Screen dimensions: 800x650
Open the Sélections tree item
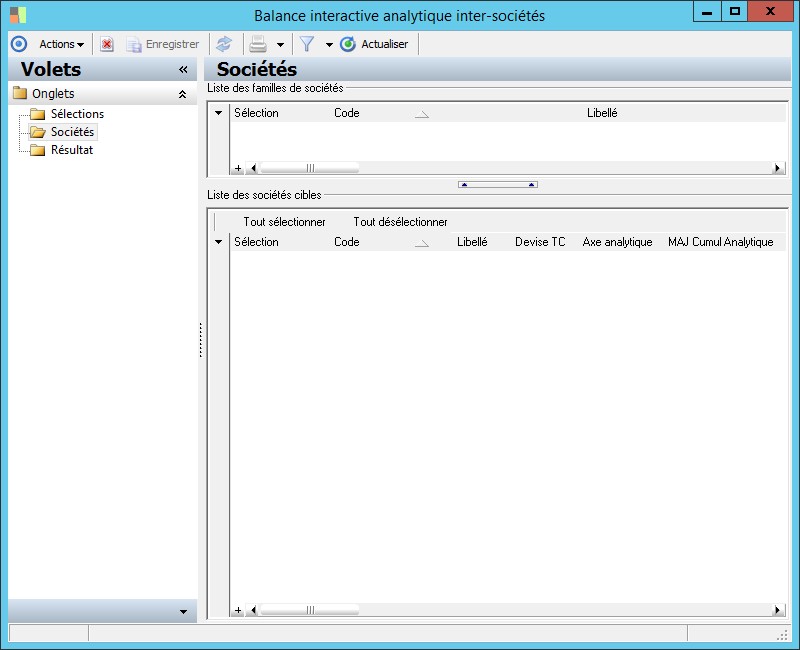coord(77,114)
